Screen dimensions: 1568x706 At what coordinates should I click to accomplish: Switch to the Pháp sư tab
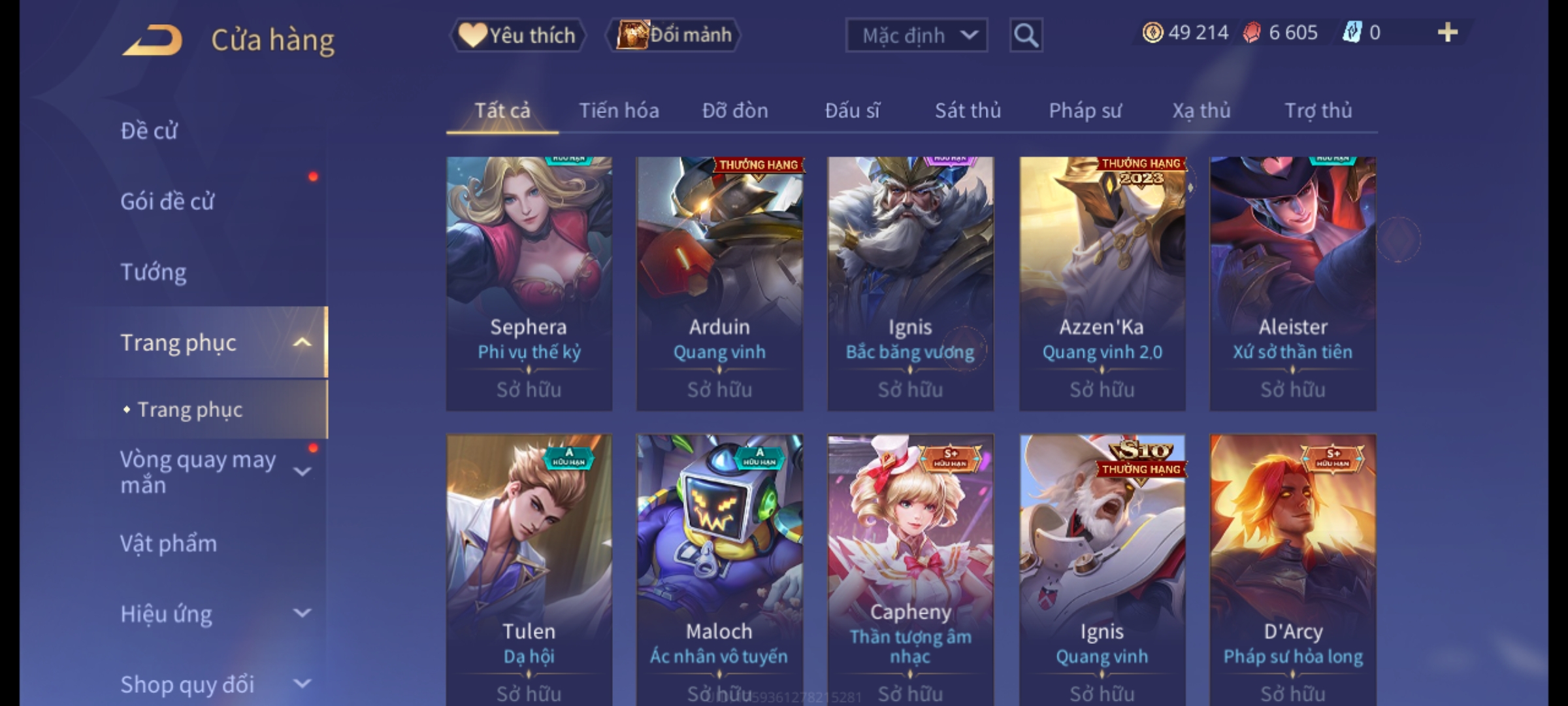pyautogui.click(x=1085, y=110)
